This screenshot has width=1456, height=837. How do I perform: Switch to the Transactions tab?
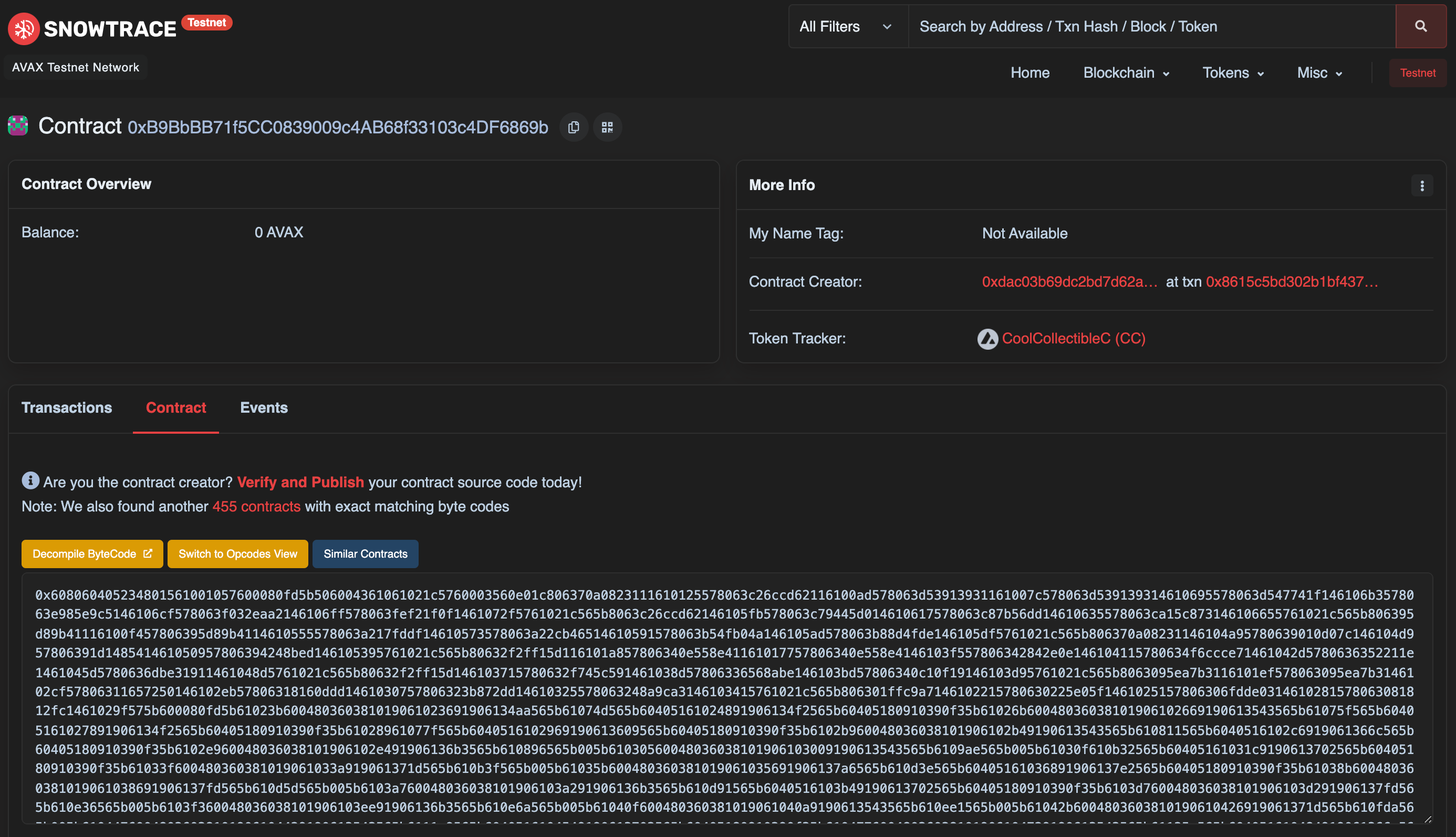67,407
